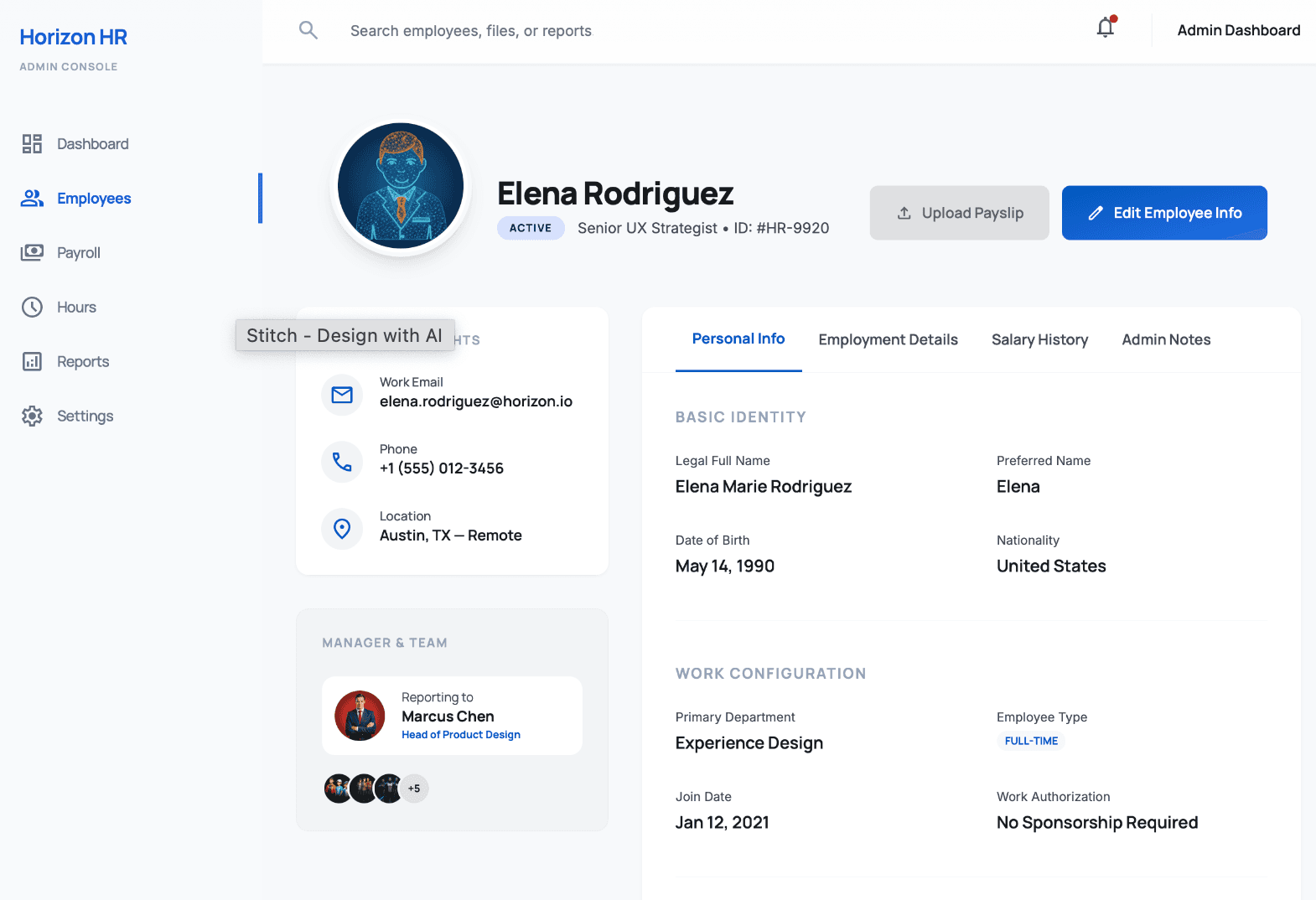Screen dimensions: 1316x900
Task: Click the phone handset icon
Action: tap(342, 462)
